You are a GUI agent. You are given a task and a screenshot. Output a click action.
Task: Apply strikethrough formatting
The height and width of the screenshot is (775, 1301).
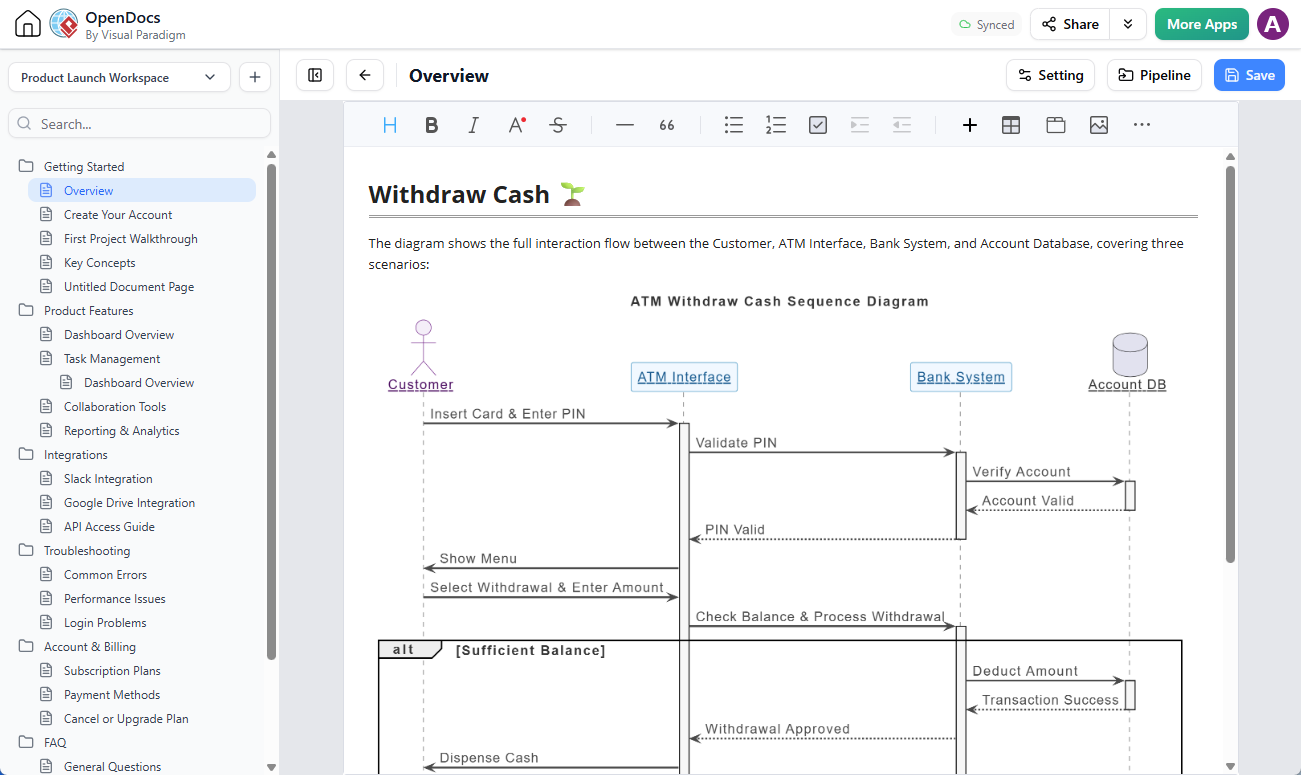(x=559, y=125)
